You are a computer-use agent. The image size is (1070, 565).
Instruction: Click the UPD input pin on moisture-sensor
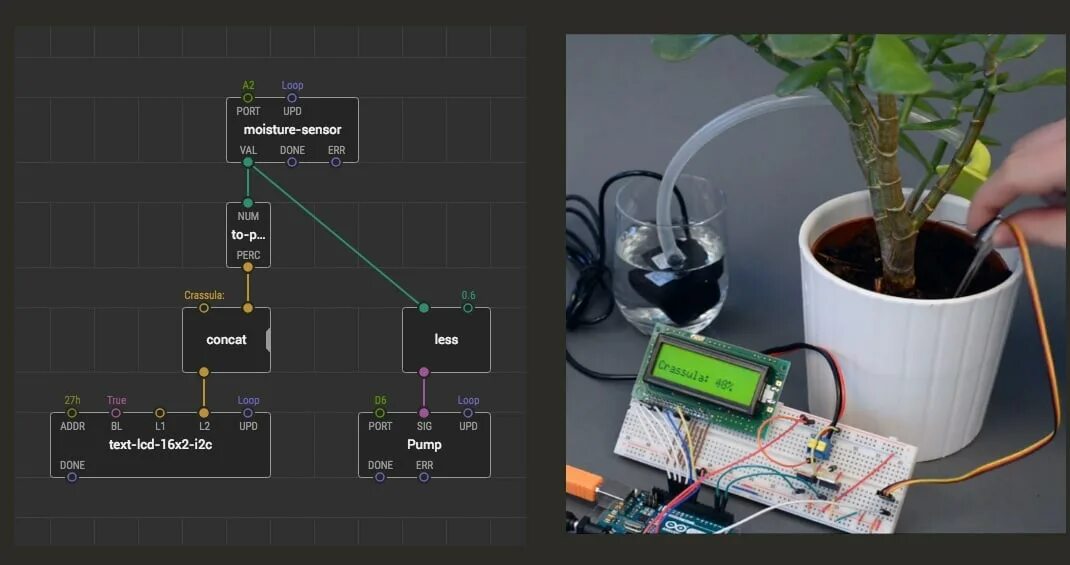(292, 98)
